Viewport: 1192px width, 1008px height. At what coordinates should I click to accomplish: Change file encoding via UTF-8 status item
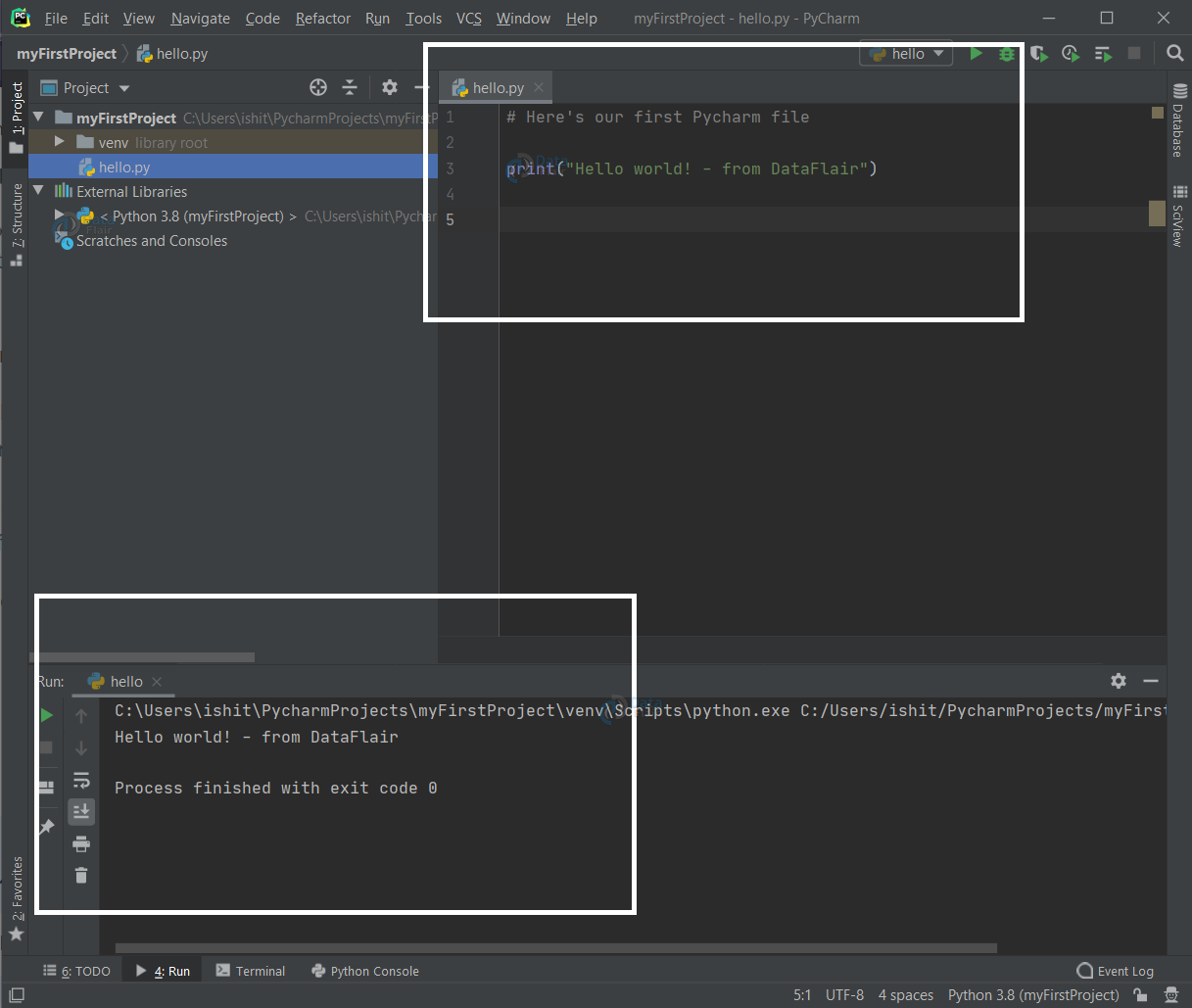click(844, 994)
